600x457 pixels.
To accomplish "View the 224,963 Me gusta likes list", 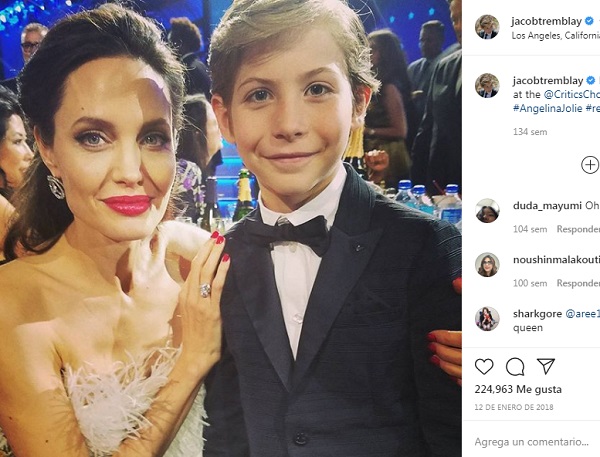I will click(x=518, y=390).
